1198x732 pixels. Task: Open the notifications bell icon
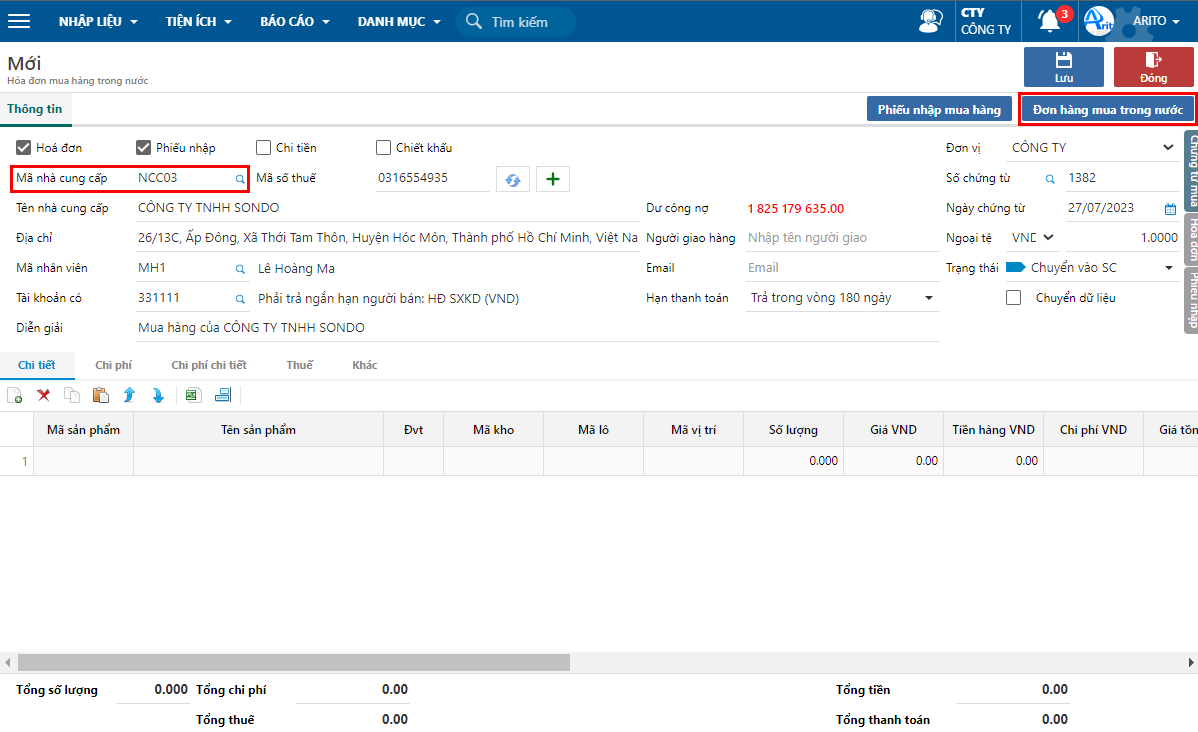(x=1049, y=21)
